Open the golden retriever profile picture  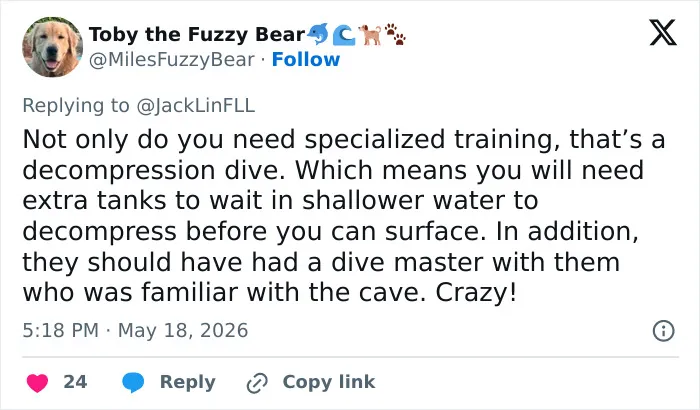click(x=53, y=47)
